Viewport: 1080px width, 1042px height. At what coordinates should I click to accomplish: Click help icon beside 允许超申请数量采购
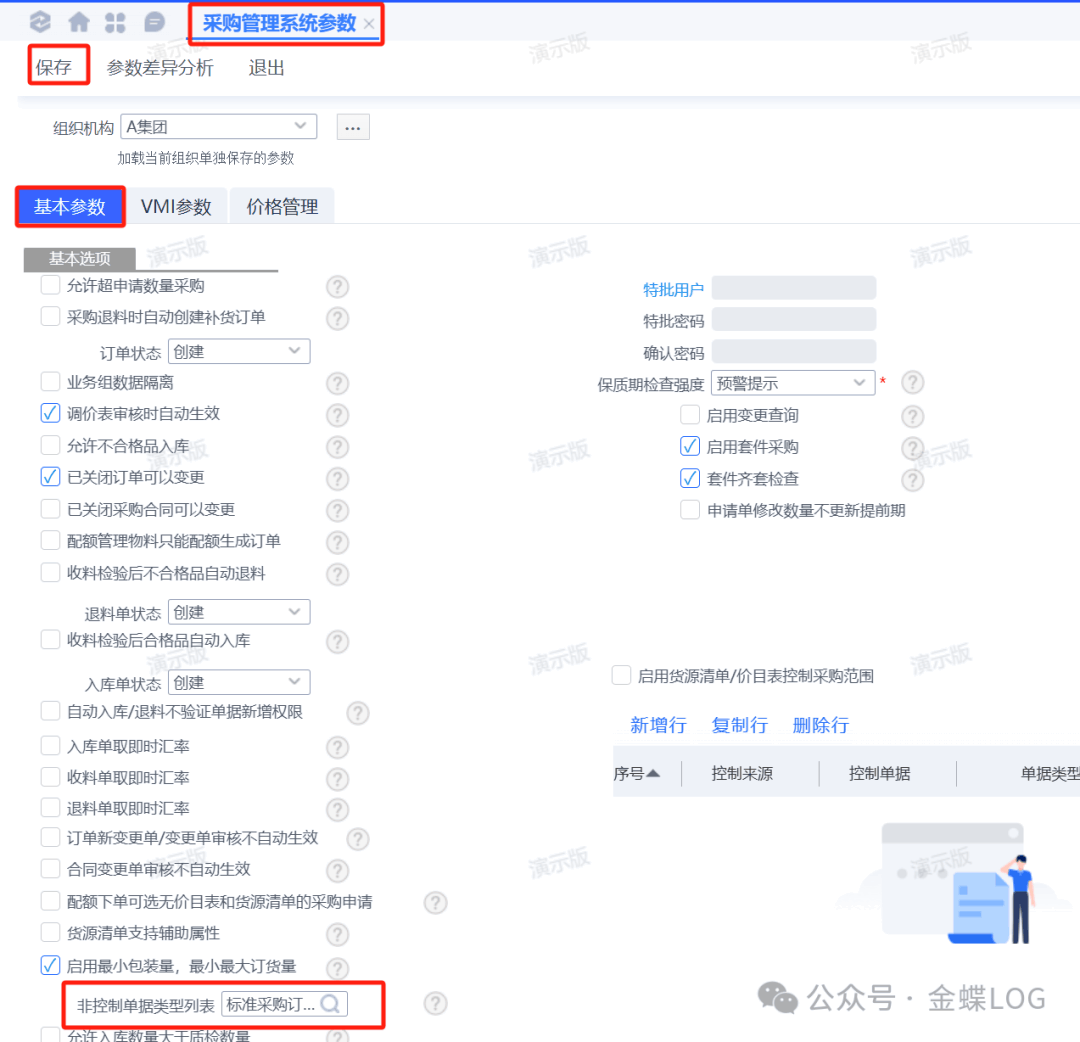(x=338, y=287)
